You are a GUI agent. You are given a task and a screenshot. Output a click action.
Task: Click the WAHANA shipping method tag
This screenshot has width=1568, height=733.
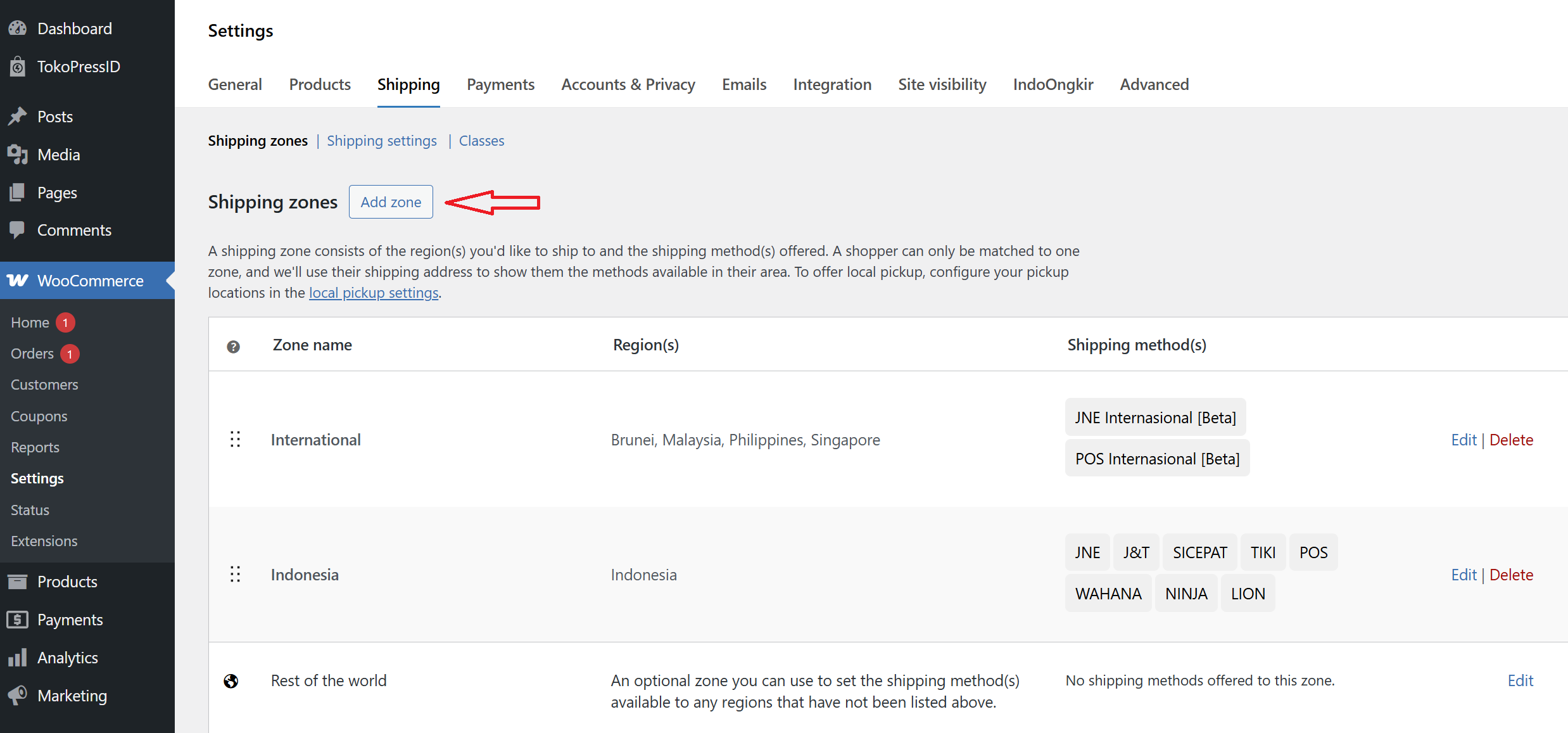pos(1108,594)
